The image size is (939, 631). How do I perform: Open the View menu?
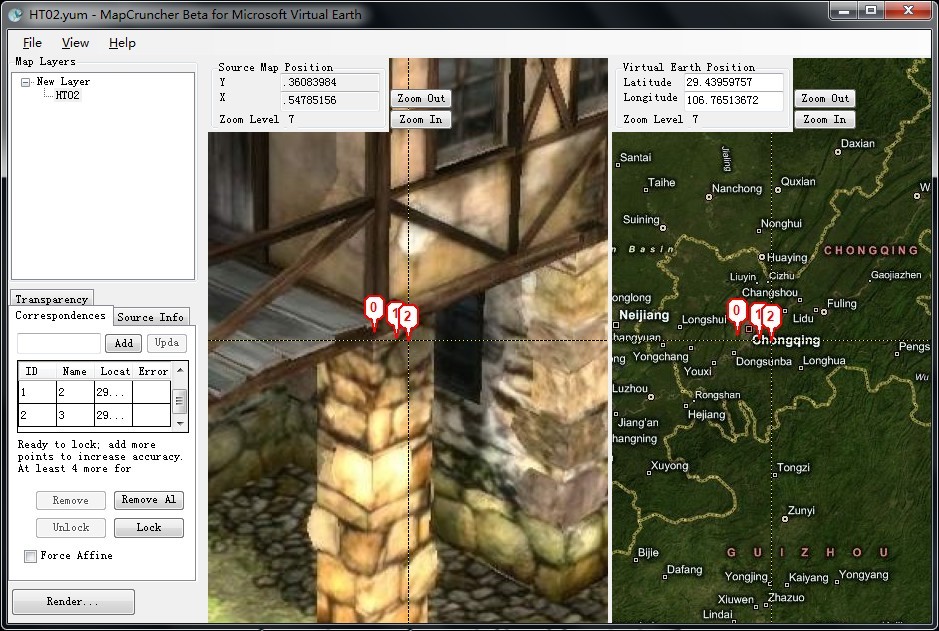[x=75, y=43]
